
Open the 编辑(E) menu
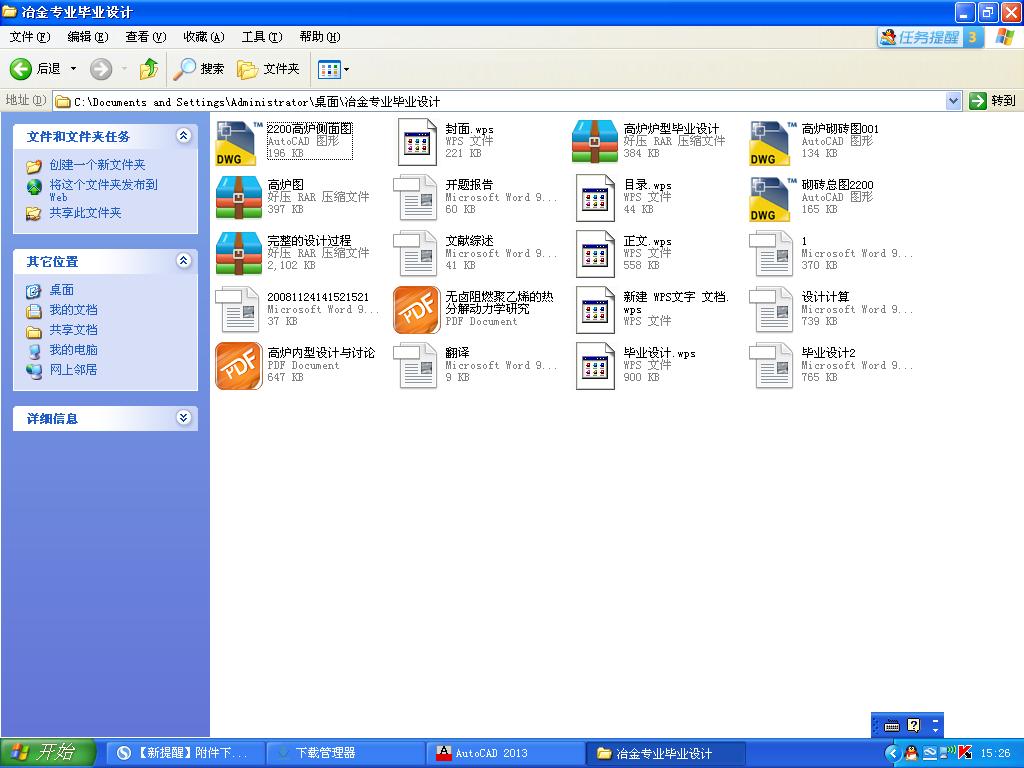88,37
